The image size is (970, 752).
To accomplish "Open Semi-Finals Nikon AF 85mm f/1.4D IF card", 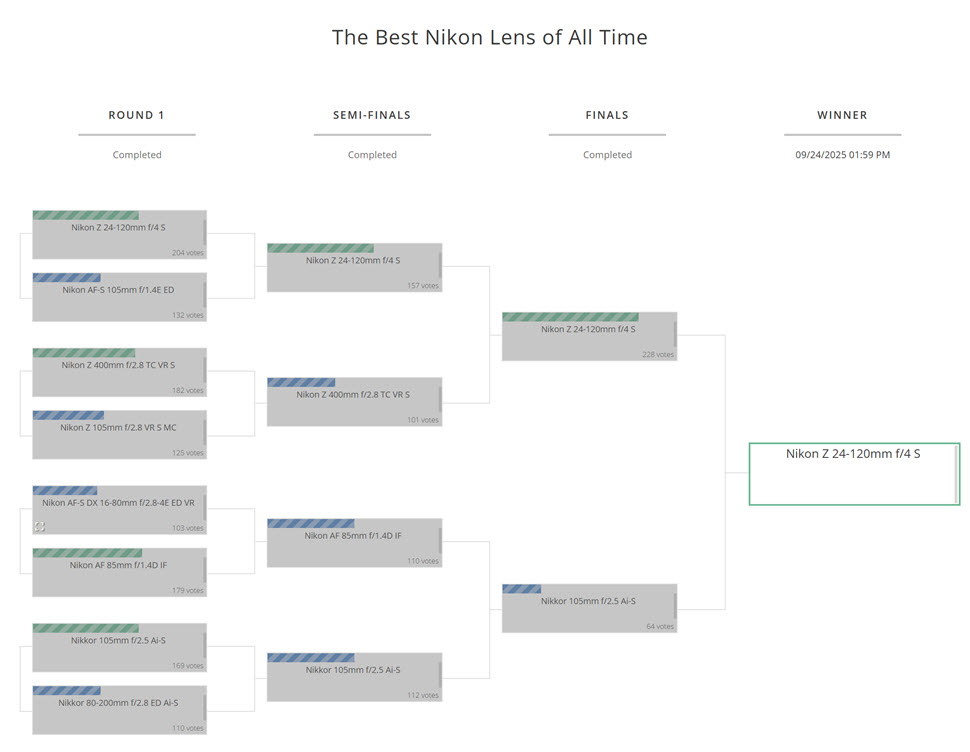I will point(354,543).
